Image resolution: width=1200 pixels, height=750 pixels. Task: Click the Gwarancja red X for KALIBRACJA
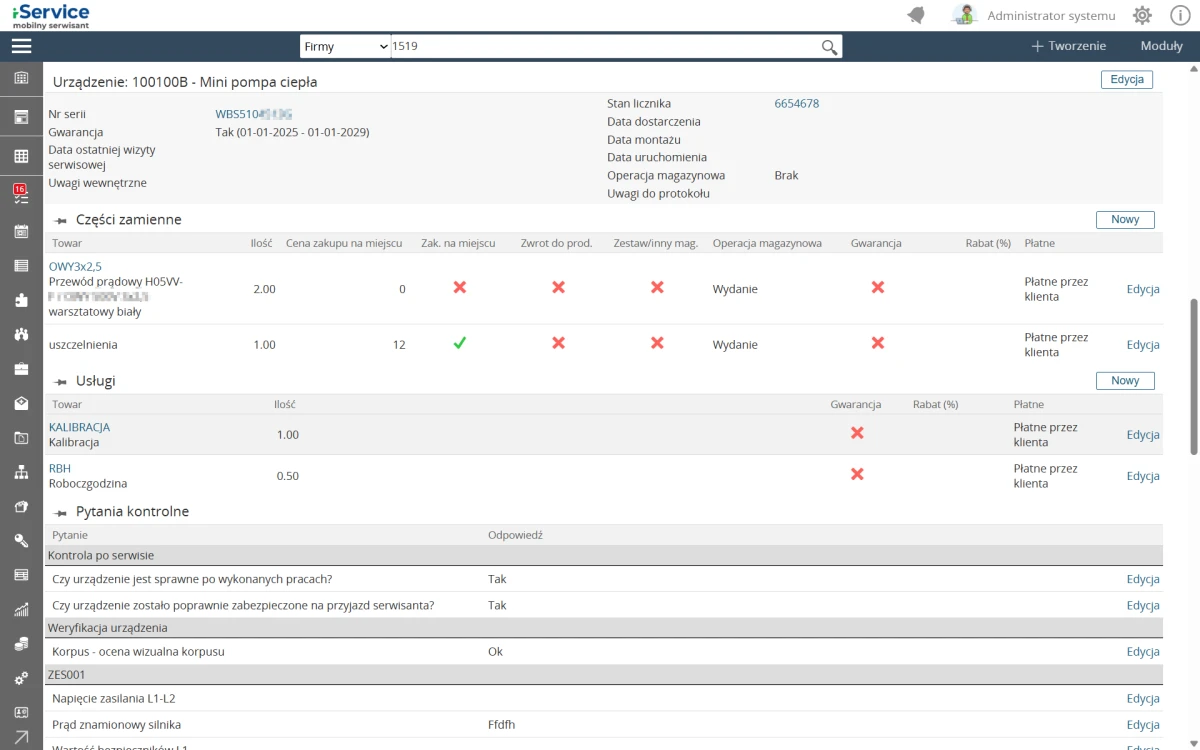pos(857,433)
